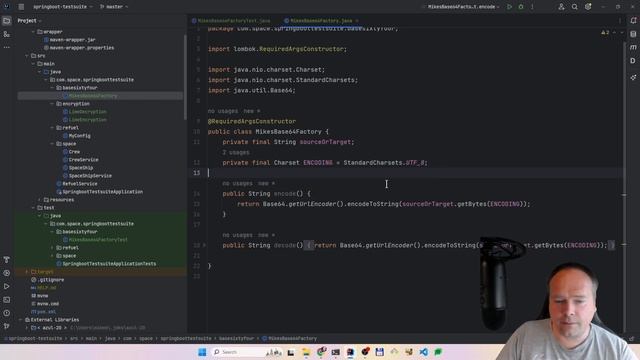Viewport: 640px width, 360px height.
Task: Click the Windows taskbar search box
Action: (x=247, y=352)
